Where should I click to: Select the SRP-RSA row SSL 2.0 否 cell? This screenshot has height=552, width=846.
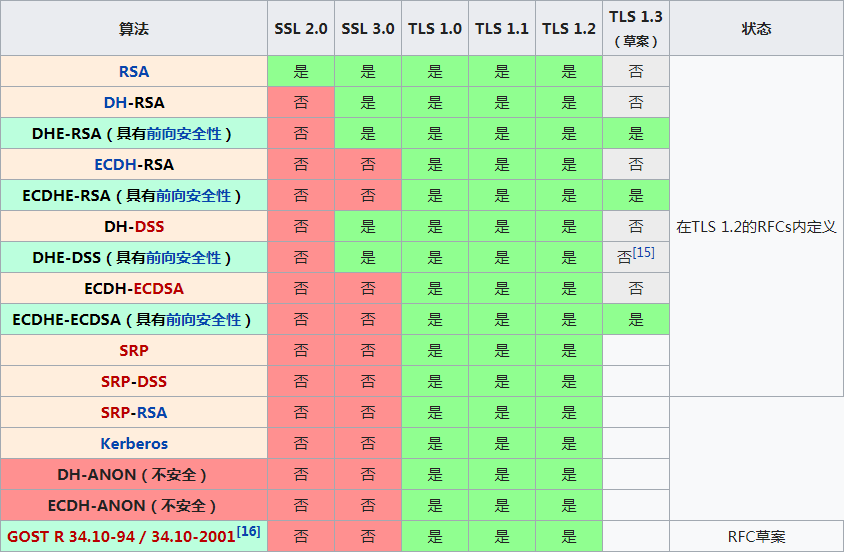click(301, 413)
